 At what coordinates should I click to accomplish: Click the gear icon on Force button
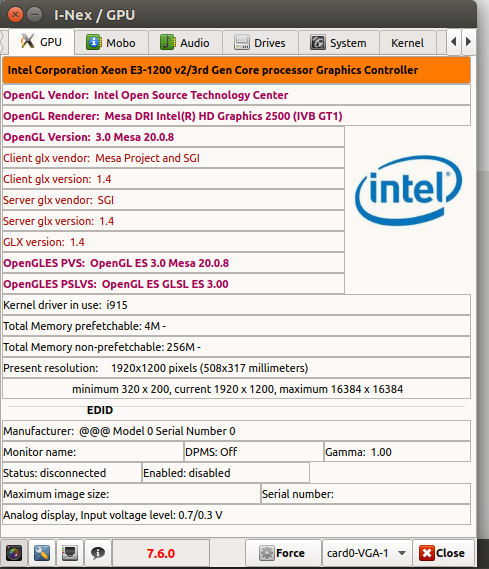click(266, 553)
